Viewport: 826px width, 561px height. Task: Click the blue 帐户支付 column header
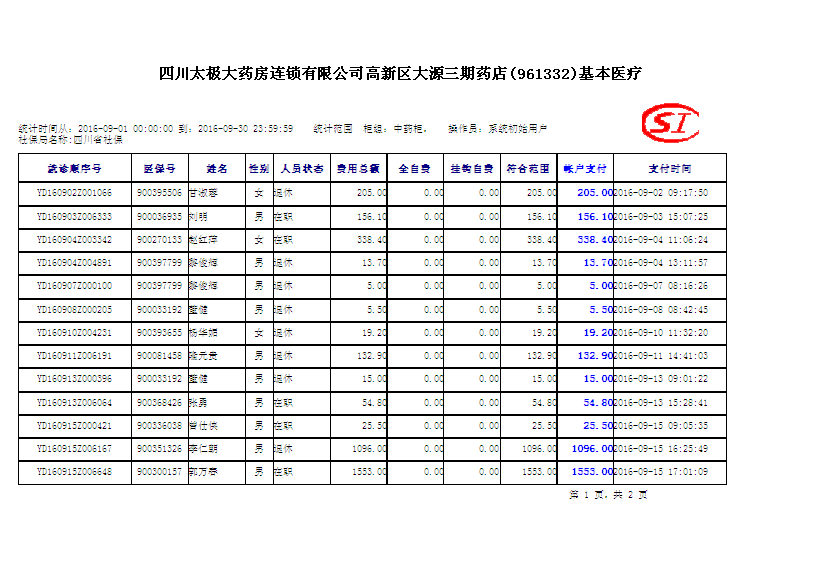(x=585, y=169)
